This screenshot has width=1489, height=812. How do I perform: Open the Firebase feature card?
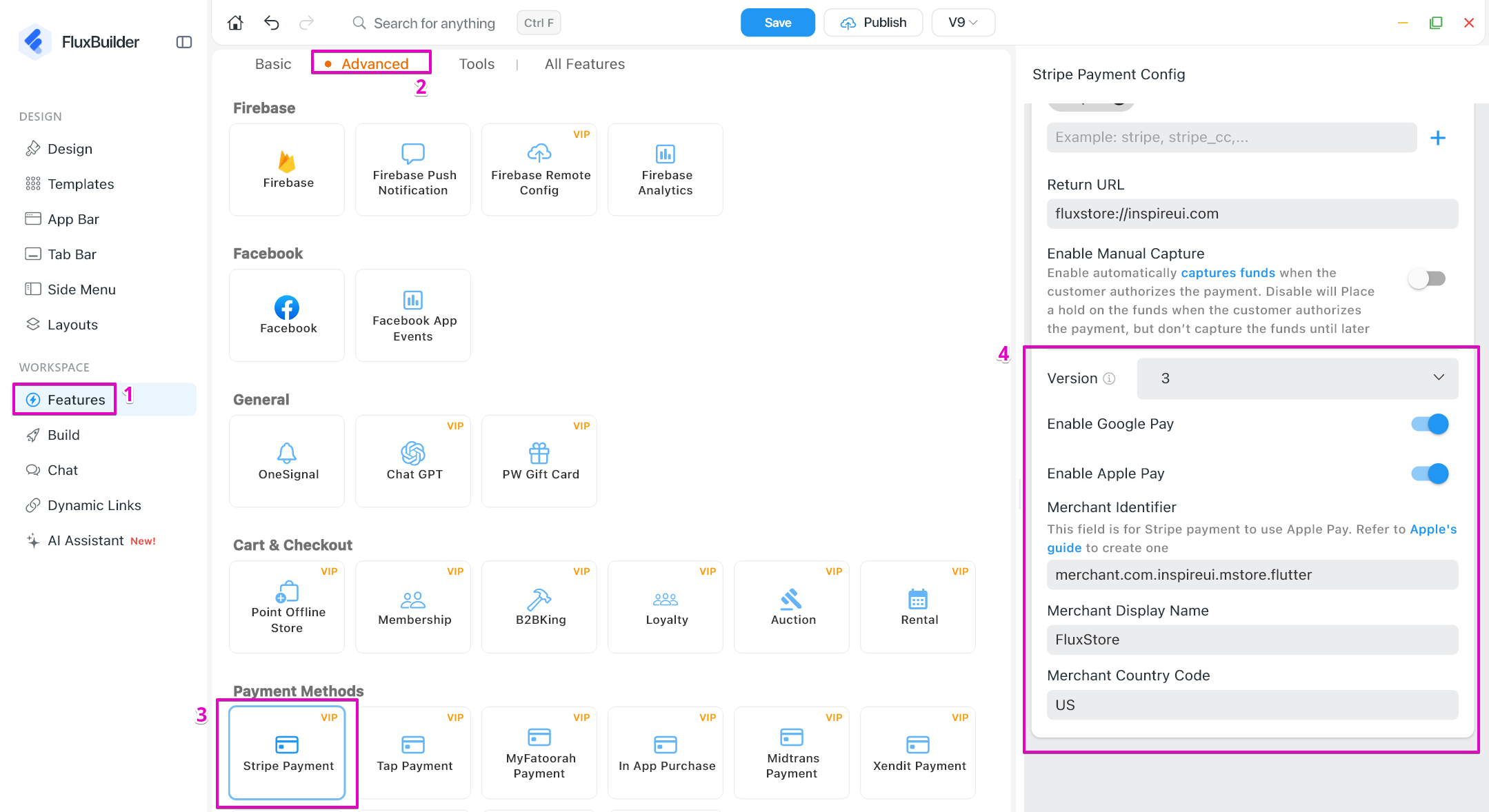(x=287, y=170)
